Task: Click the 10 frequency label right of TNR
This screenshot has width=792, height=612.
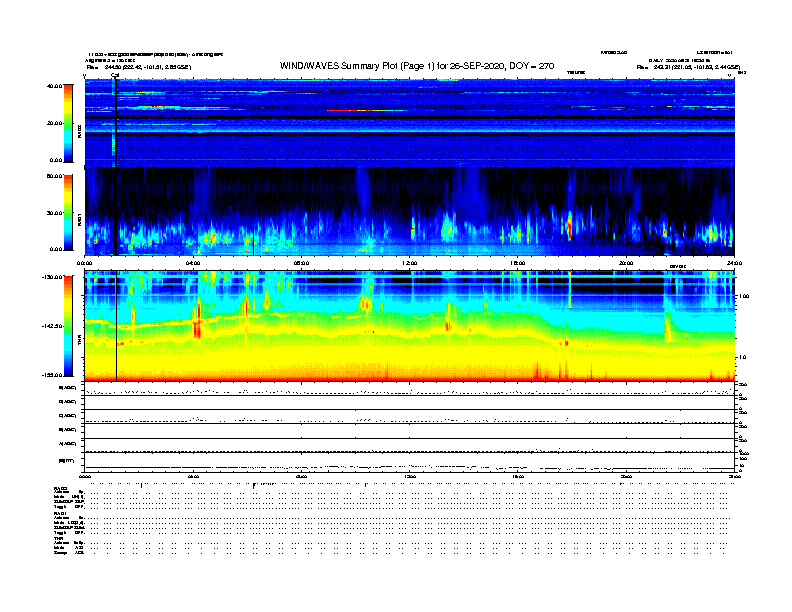Action: (x=743, y=357)
